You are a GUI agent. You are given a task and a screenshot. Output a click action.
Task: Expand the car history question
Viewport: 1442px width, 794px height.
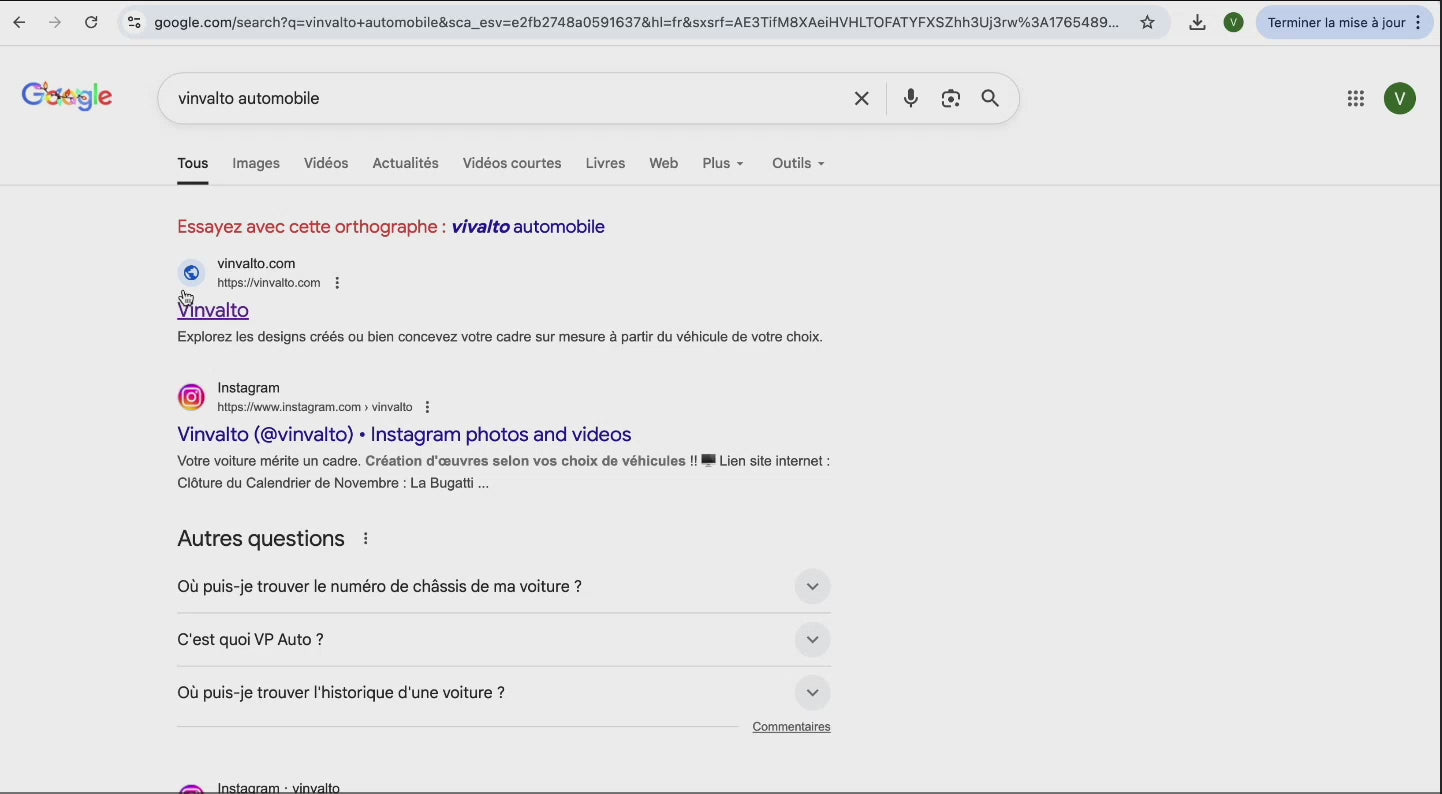(812, 693)
